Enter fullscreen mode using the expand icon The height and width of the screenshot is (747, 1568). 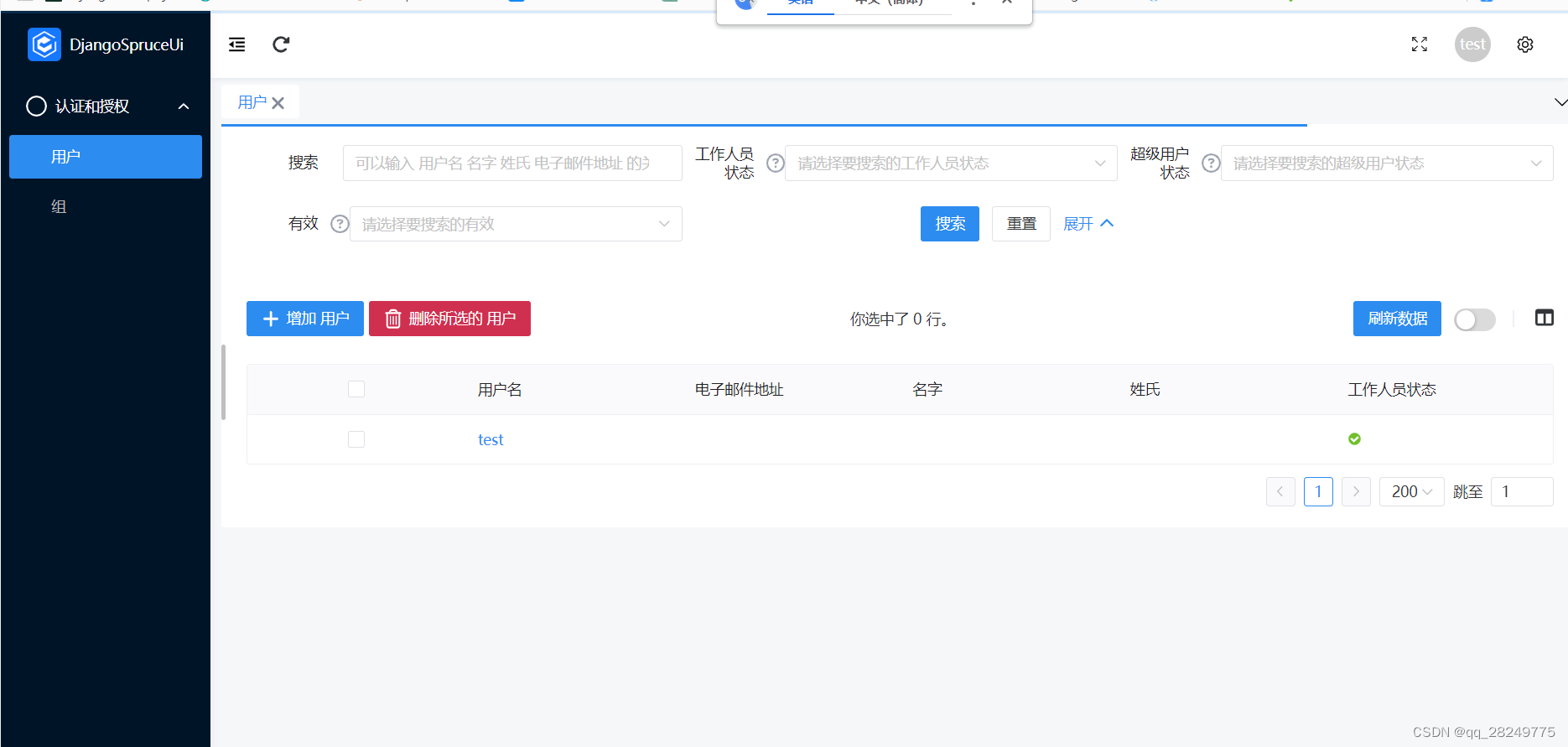tap(1419, 44)
